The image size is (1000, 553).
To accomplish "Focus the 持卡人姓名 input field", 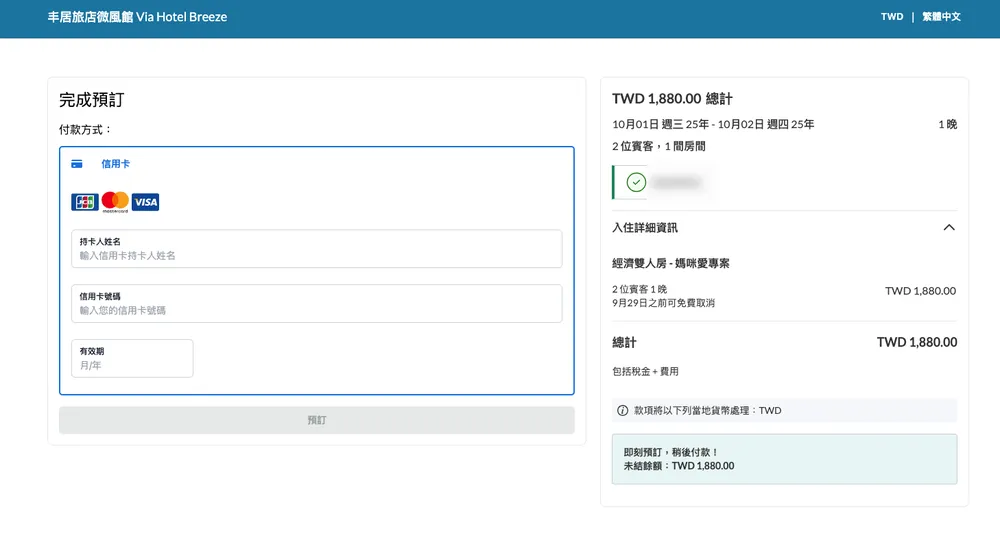I will click(x=316, y=255).
